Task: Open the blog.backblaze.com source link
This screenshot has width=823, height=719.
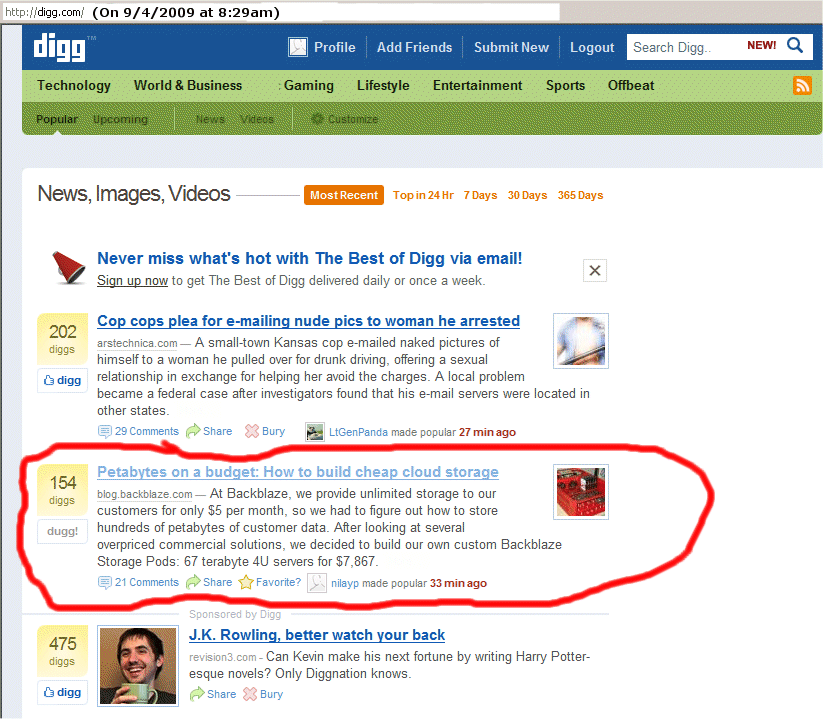Action: pyautogui.click(x=144, y=494)
